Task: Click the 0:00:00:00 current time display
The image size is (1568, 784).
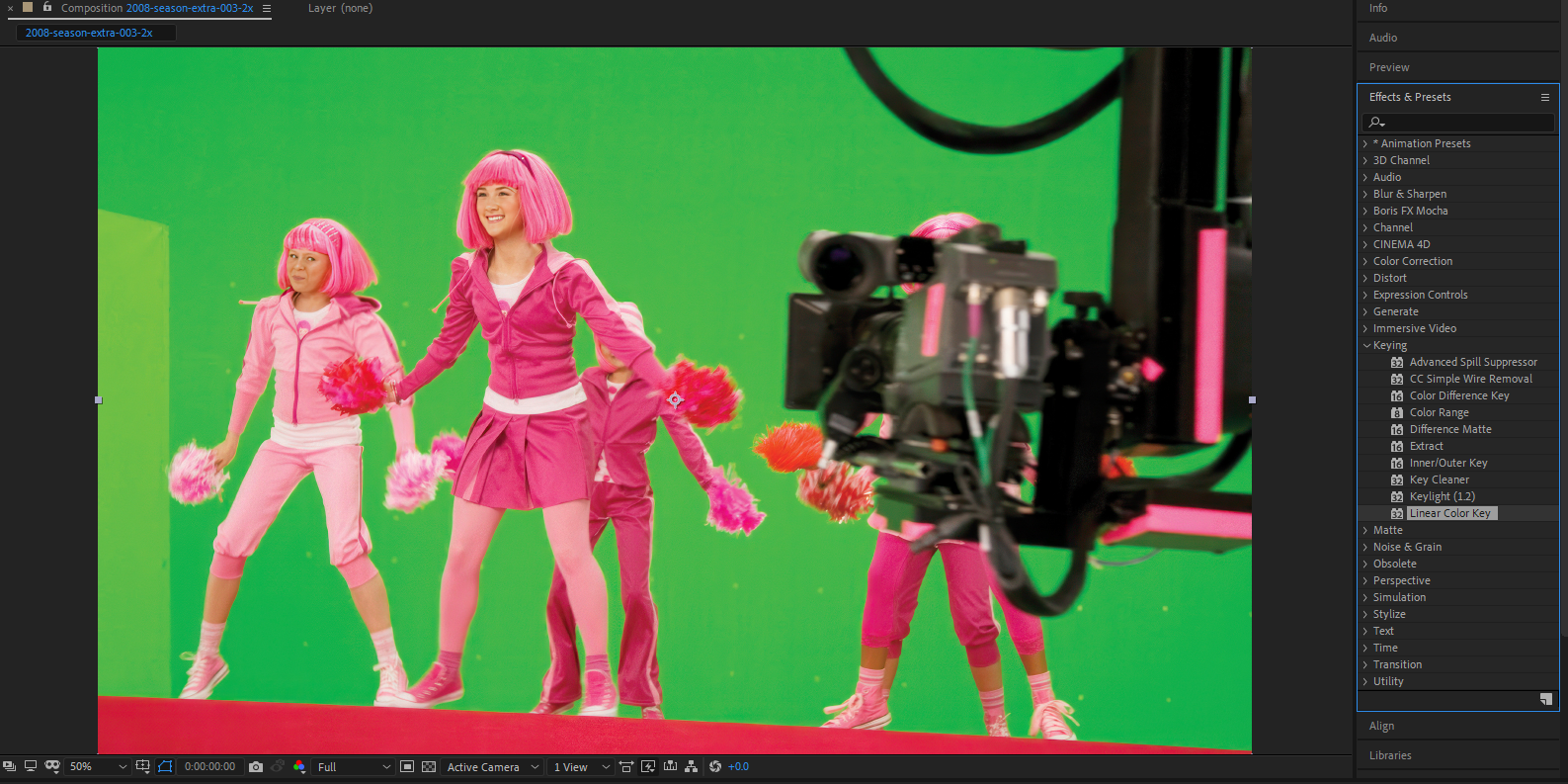Action: tap(210, 767)
